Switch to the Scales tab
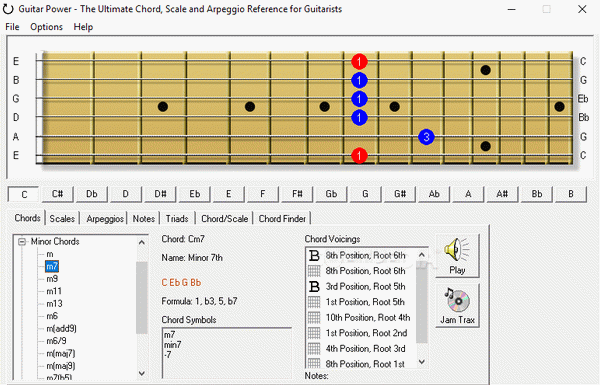 pos(62,219)
